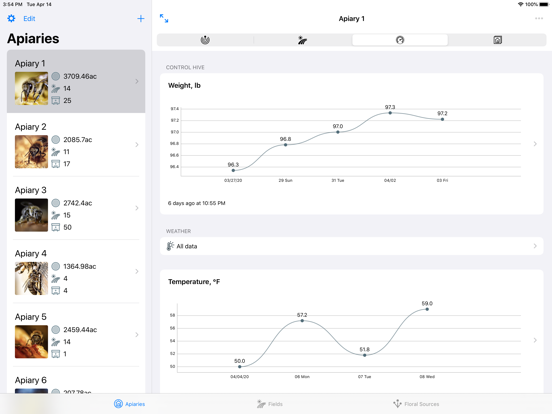Click 1364.98ac area value
Viewport: 552px width, 414px height.
(x=80, y=266)
